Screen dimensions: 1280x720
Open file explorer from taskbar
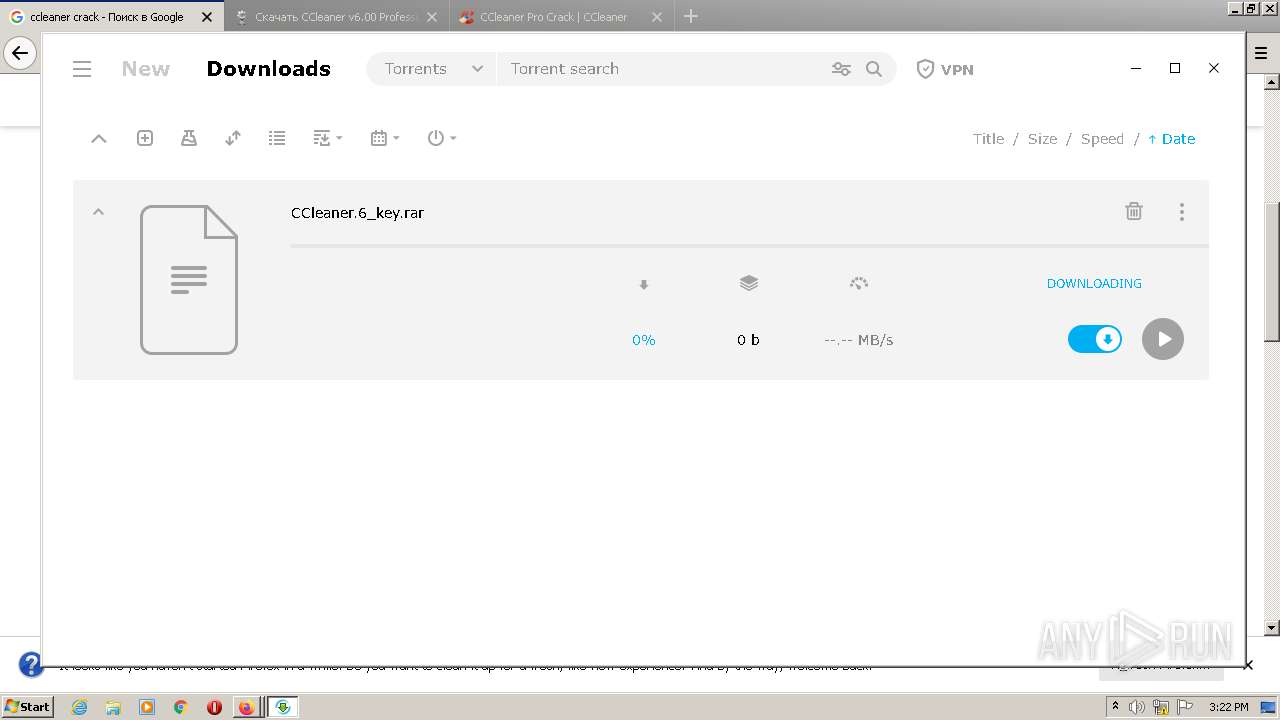[x=113, y=707]
